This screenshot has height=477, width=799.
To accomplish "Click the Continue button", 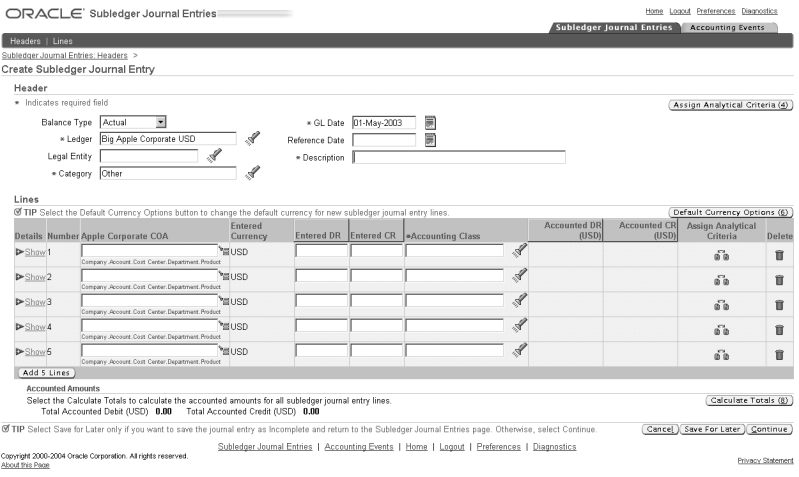I will coord(769,430).
